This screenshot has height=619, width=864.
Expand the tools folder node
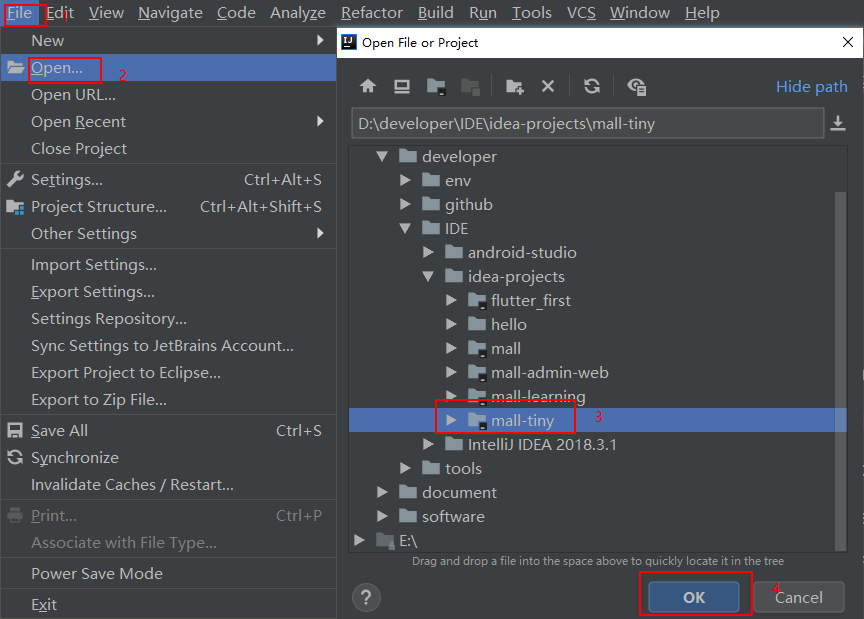coord(405,468)
